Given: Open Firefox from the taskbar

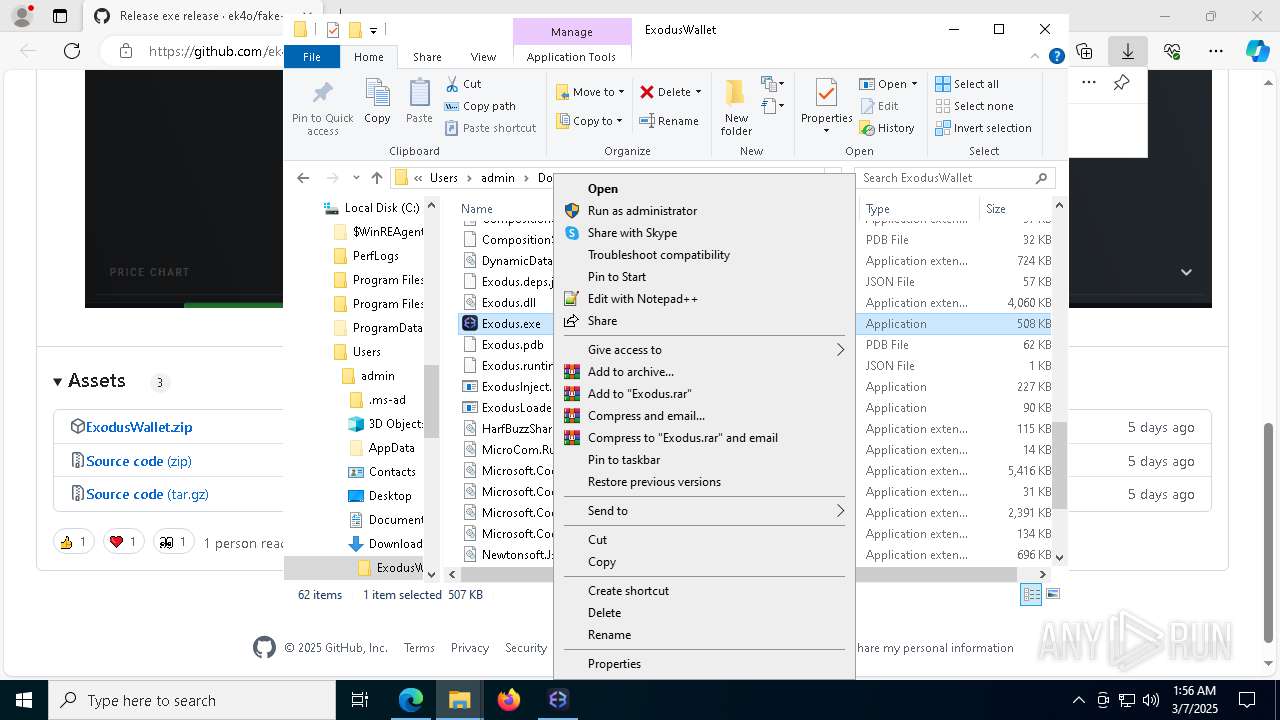Looking at the screenshot, I should [x=509, y=700].
